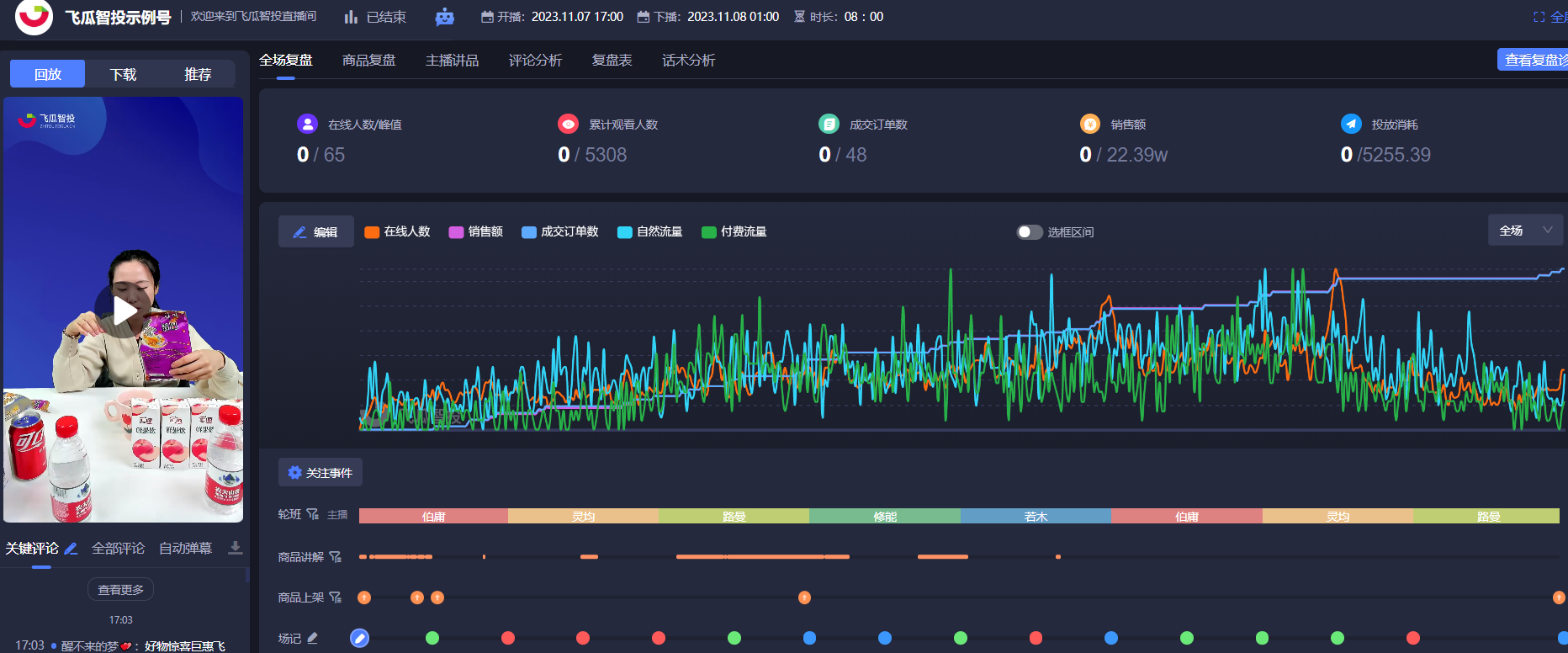This screenshot has width=1568, height=653.
Task: Click the green order icon for 成交订单数
Action: (829, 124)
